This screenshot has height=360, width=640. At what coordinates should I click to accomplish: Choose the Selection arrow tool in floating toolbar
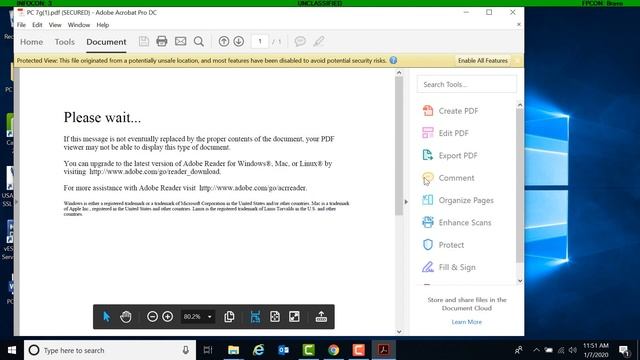(x=107, y=316)
